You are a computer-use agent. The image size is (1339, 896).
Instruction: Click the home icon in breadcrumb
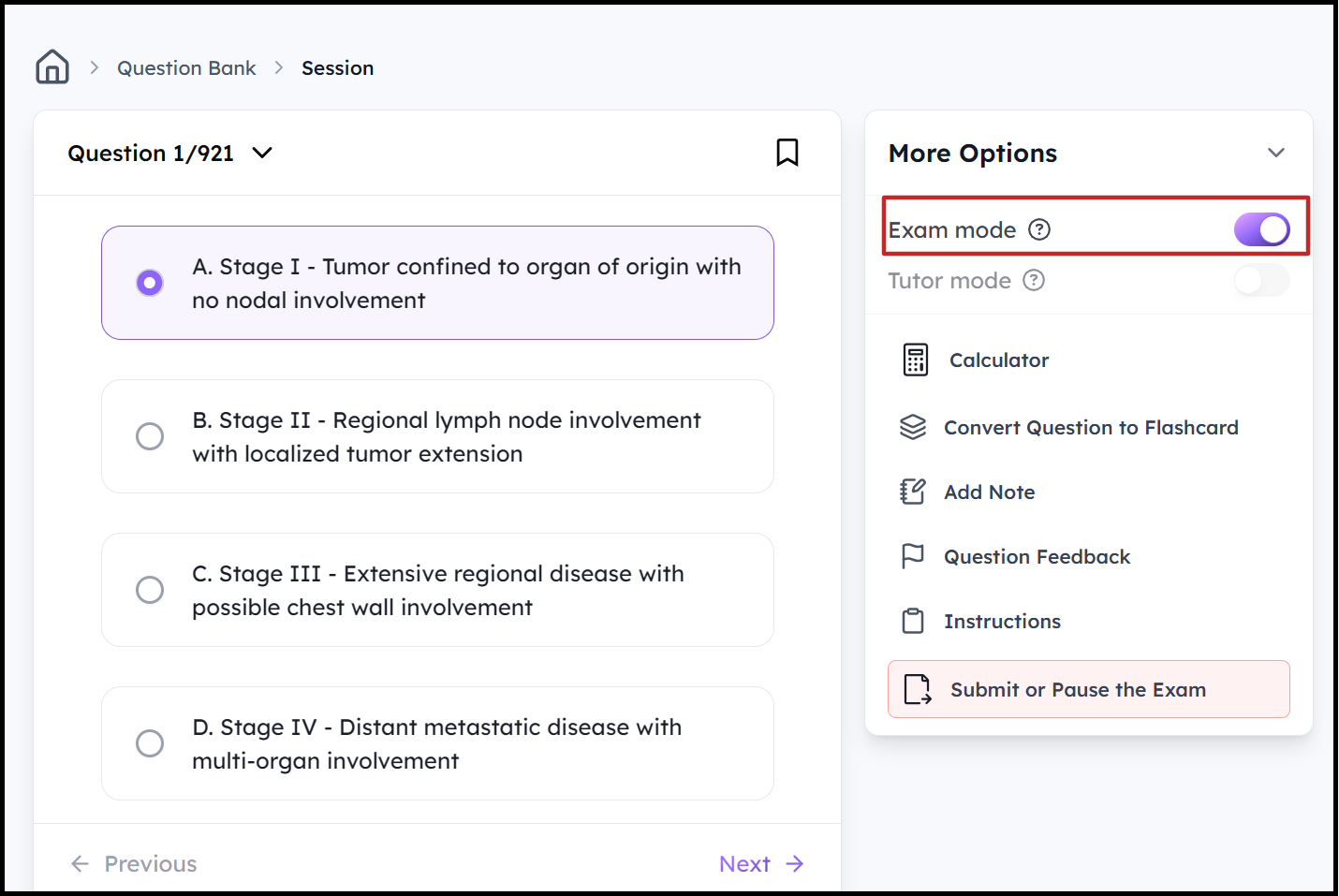point(52,67)
